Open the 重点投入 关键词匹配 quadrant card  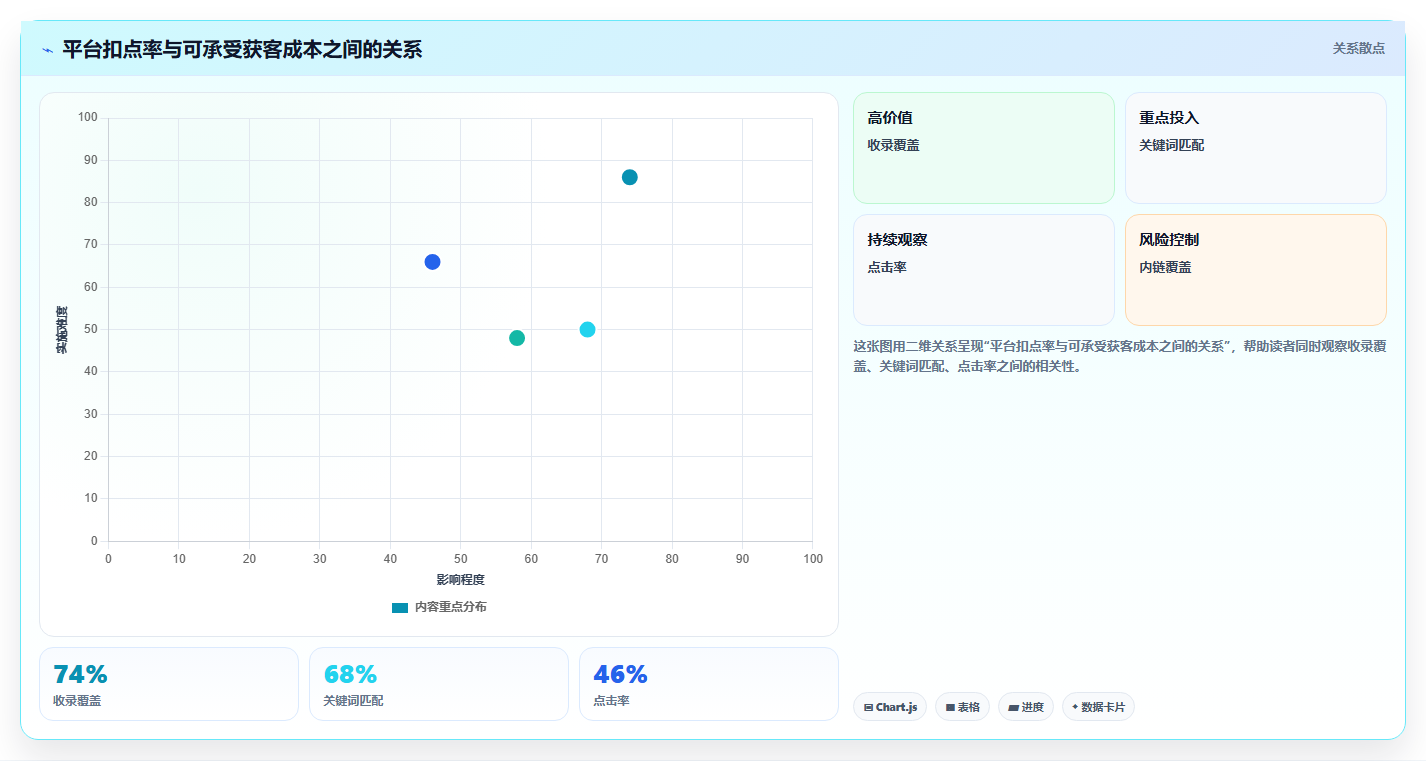[1256, 148]
